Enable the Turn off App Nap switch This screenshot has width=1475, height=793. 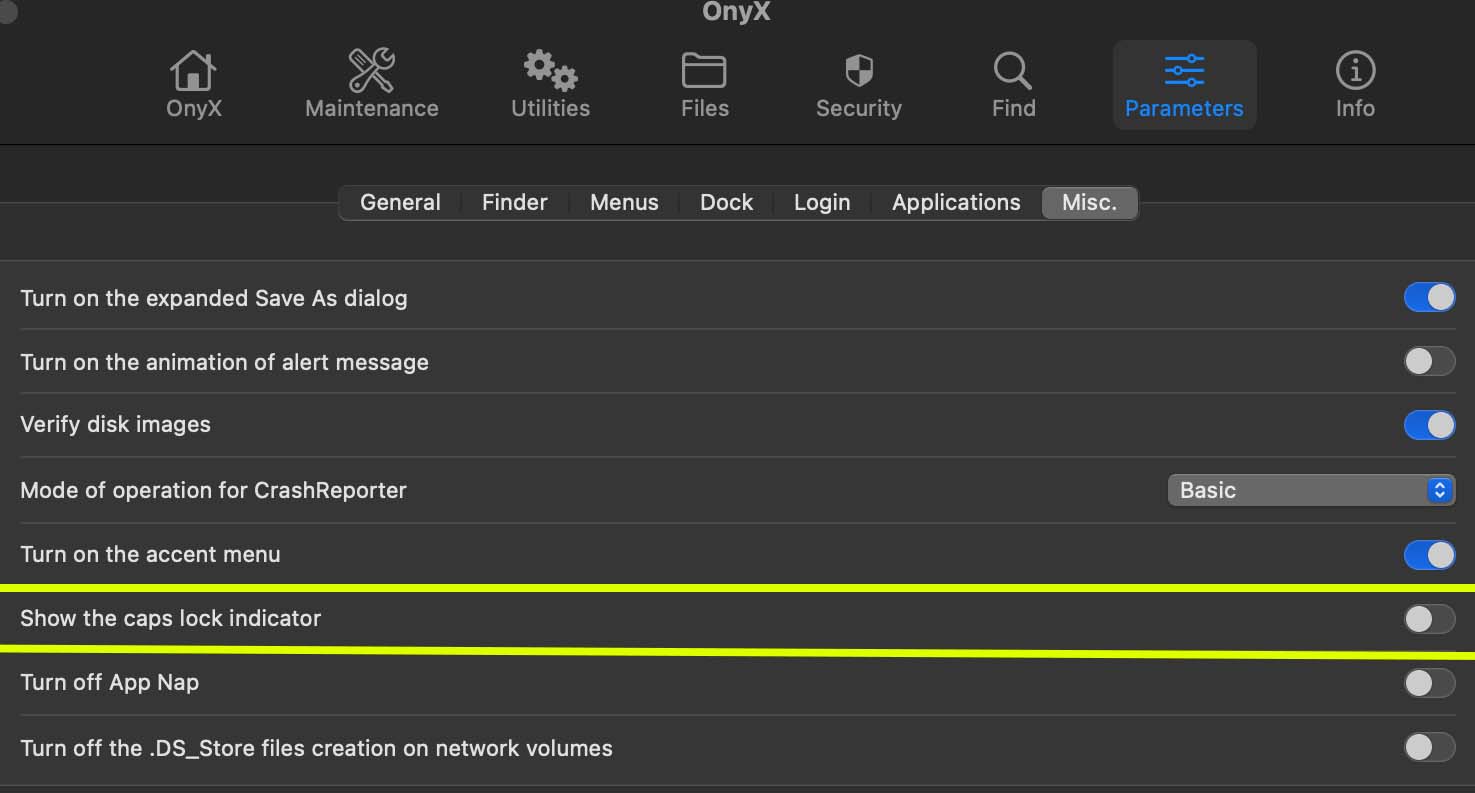[1429, 683]
